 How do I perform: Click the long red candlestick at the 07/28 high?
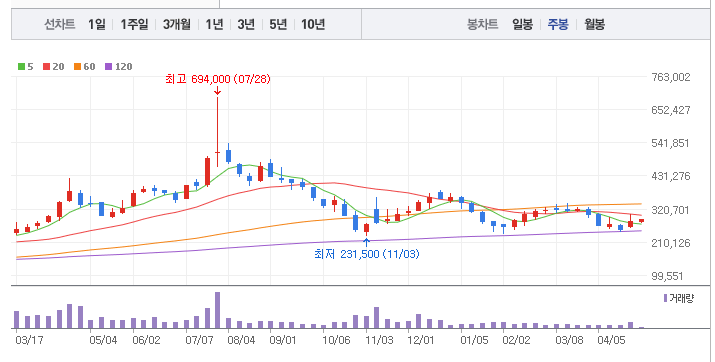(218, 132)
